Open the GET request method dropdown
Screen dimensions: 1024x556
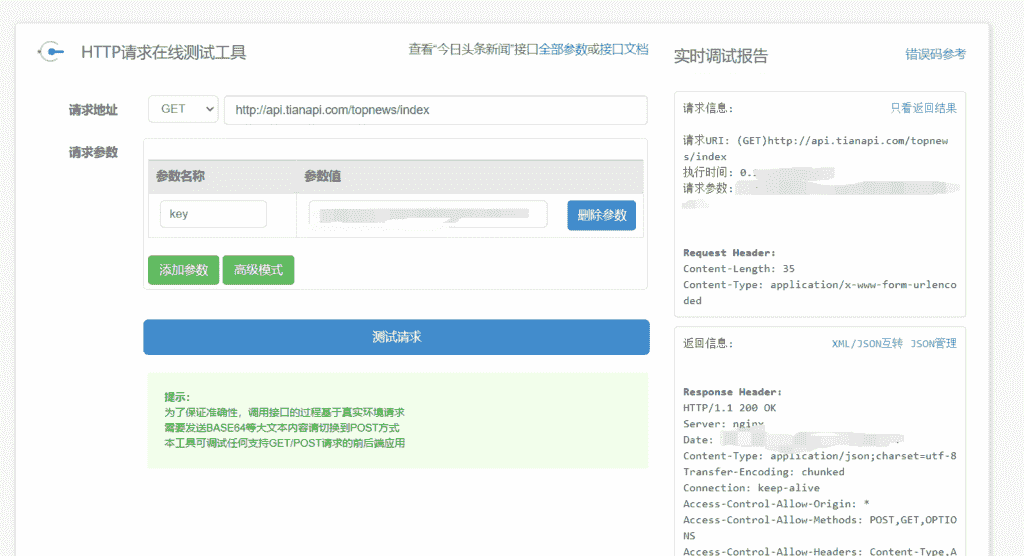[x=184, y=109]
